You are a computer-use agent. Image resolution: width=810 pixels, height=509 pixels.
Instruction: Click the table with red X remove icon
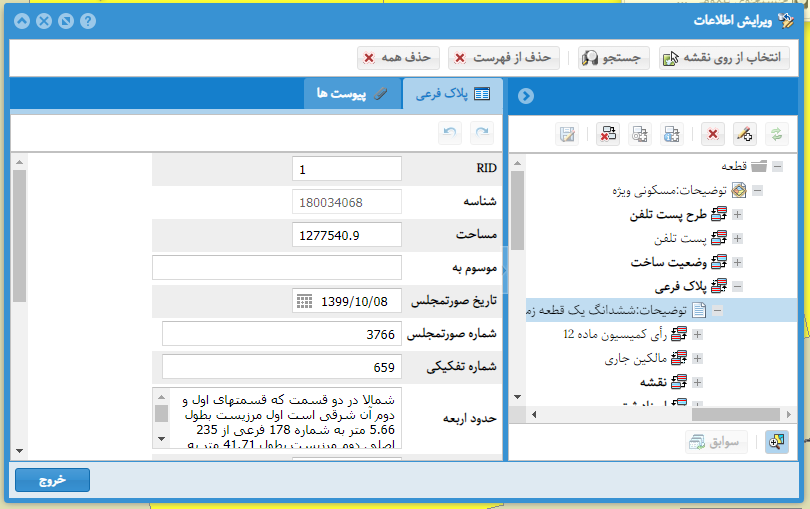608,134
